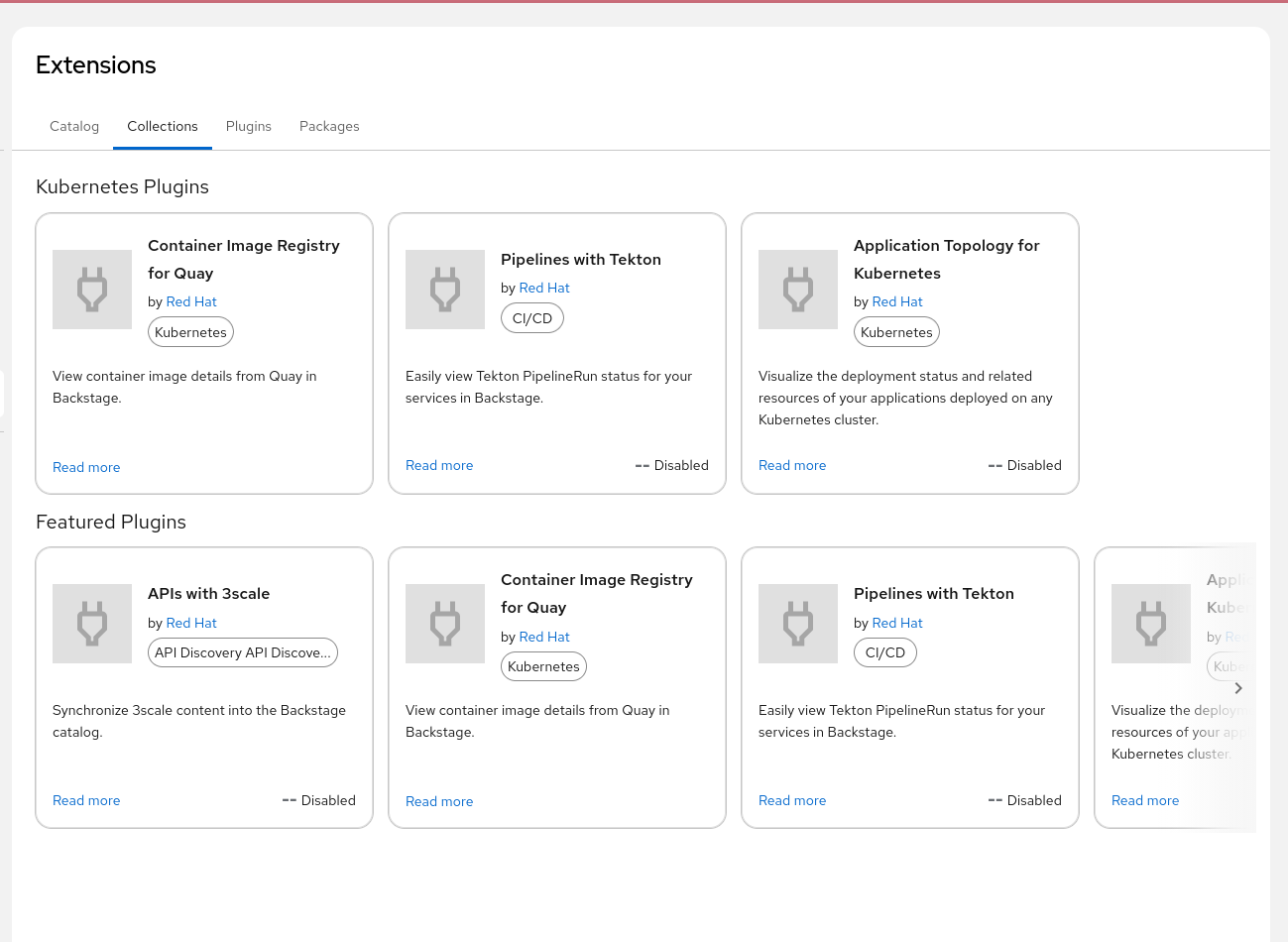Image resolution: width=1288 pixels, height=942 pixels.
Task: Click plug icon on Featured Pipelines with Tekton card
Action: [x=798, y=624]
